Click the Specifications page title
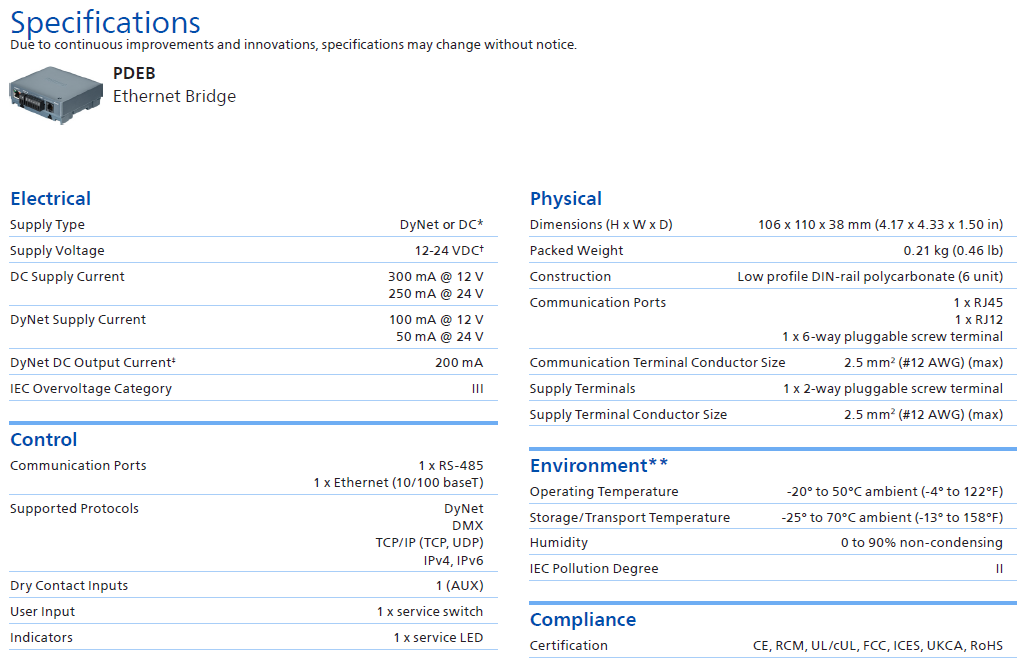This screenshot has width=1024, height=661. coord(105,22)
